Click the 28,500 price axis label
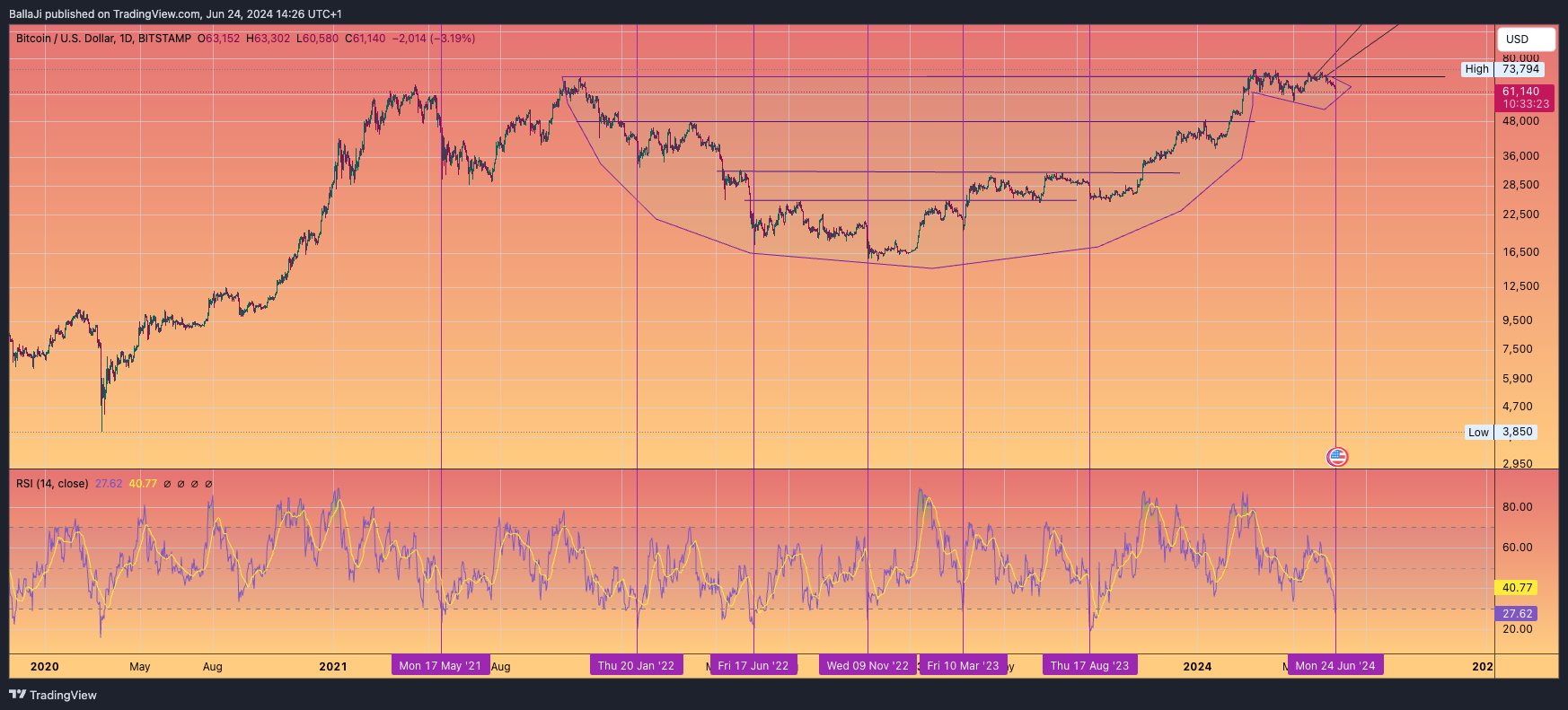The height and width of the screenshot is (710, 1568). tap(1521, 185)
